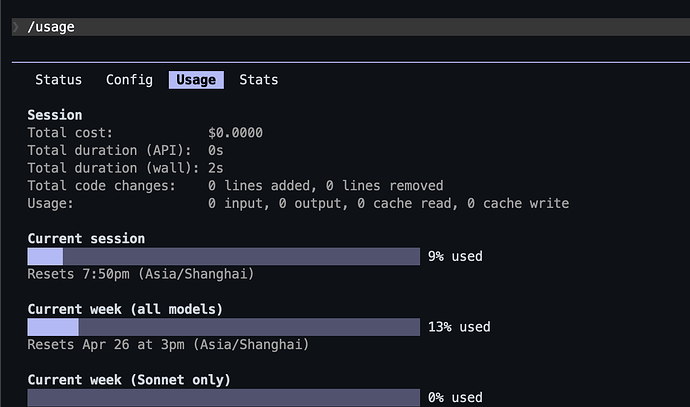Click the 0% used label
The image size is (690, 407).
(x=455, y=398)
